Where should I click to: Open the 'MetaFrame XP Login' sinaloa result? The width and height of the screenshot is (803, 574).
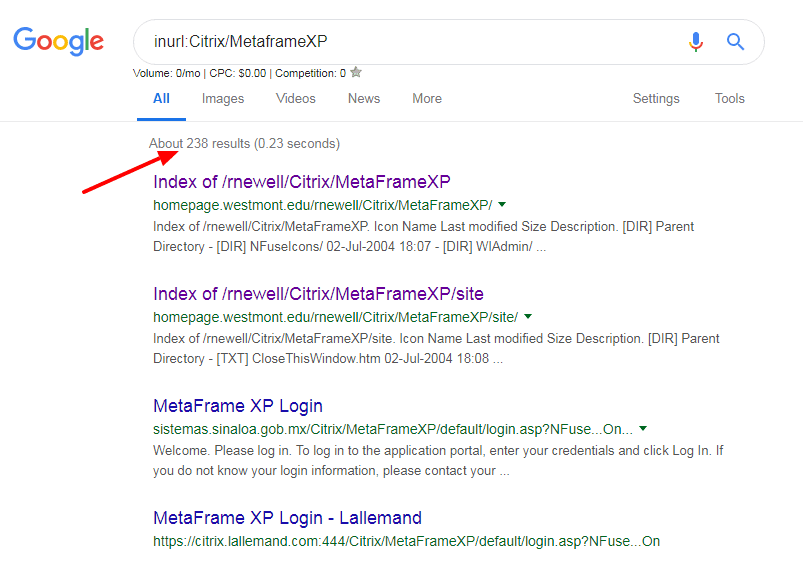click(x=238, y=406)
